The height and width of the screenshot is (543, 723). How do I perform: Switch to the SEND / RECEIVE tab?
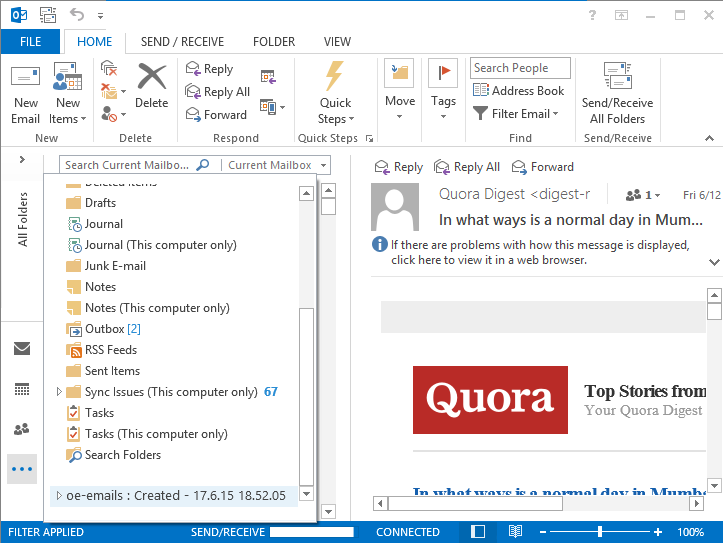click(182, 42)
